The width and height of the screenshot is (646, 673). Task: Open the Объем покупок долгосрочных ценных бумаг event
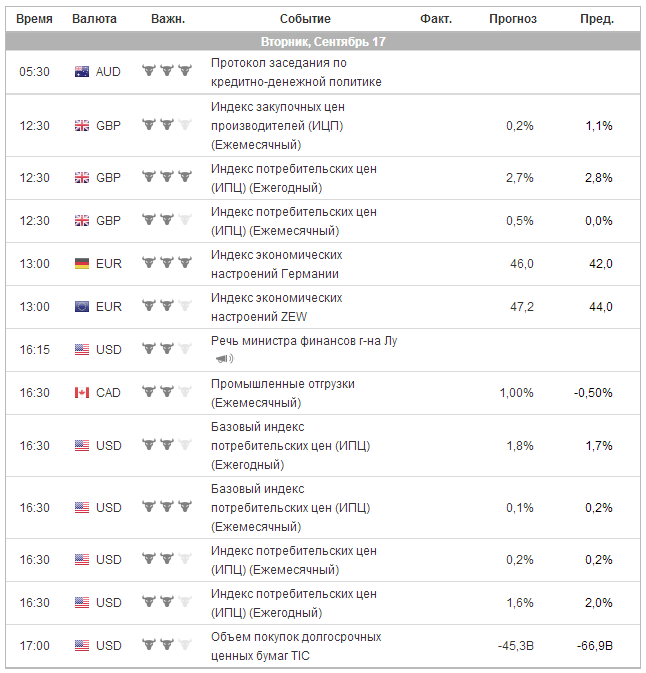click(x=295, y=645)
